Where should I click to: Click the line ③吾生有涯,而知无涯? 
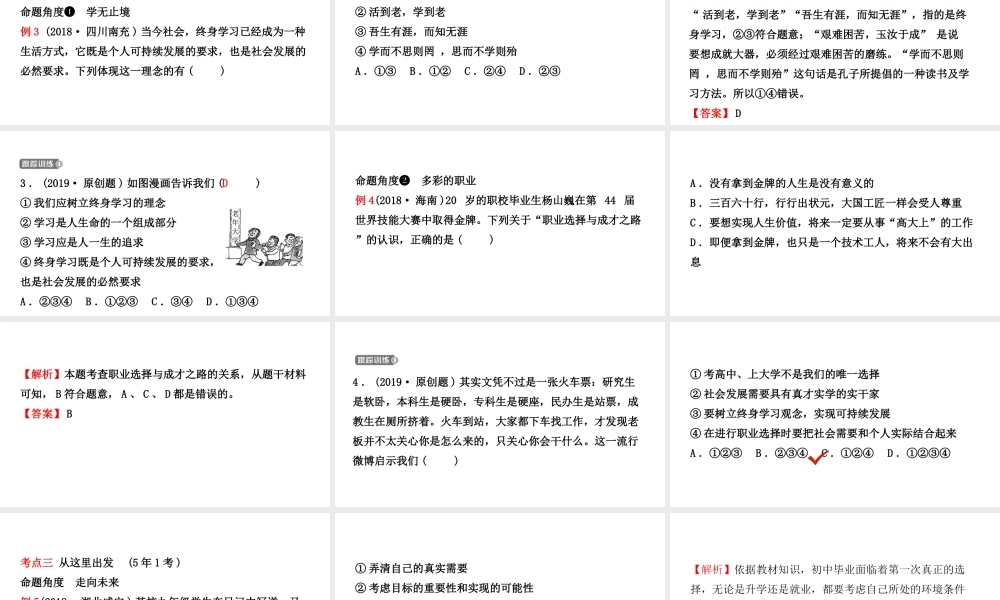pyautogui.click(x=411, y=31)
